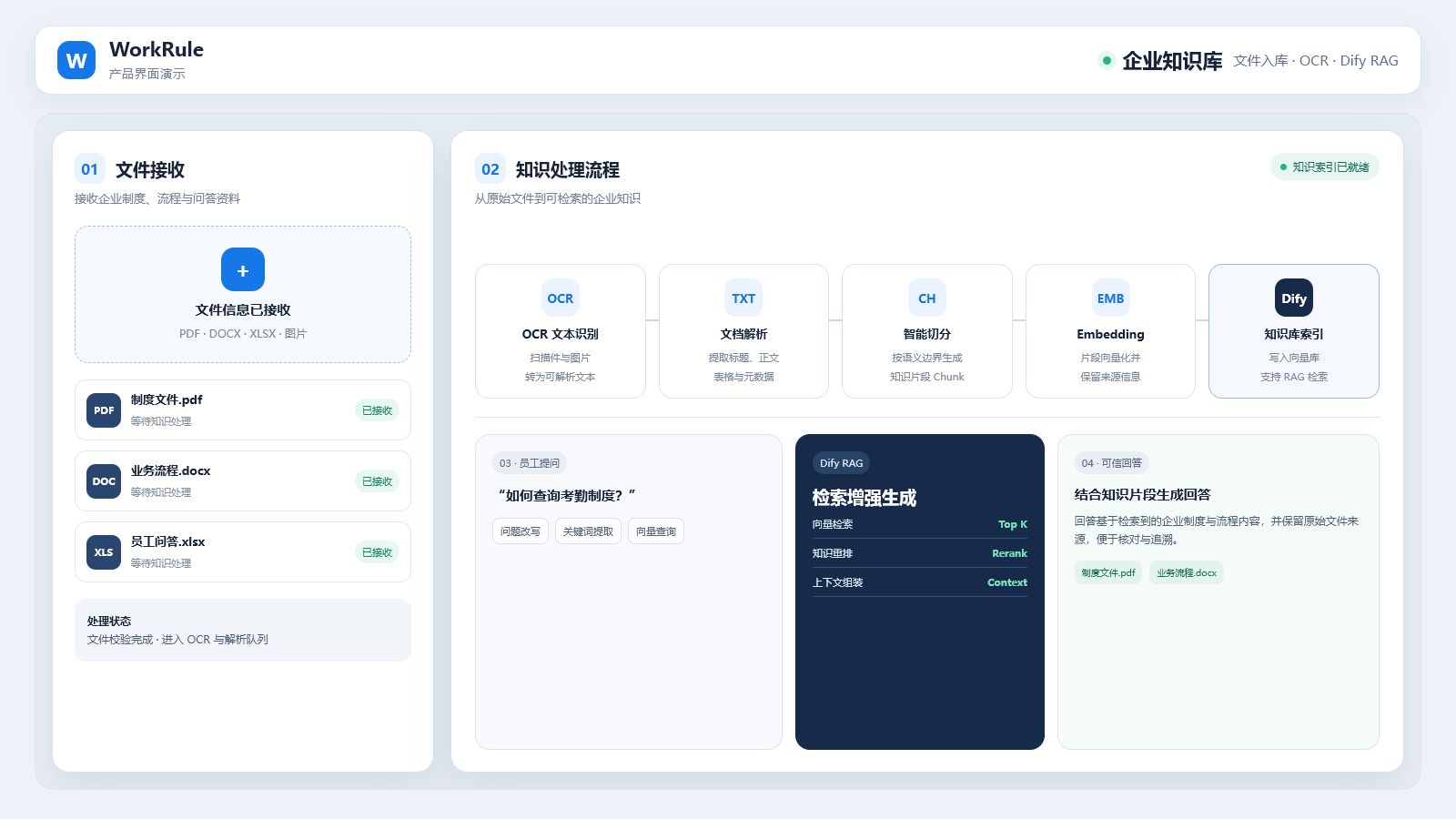This screenshot has width=1456, height=819.
Task: Click the green dot beside 企业知识库
Action: point(1107,61)
